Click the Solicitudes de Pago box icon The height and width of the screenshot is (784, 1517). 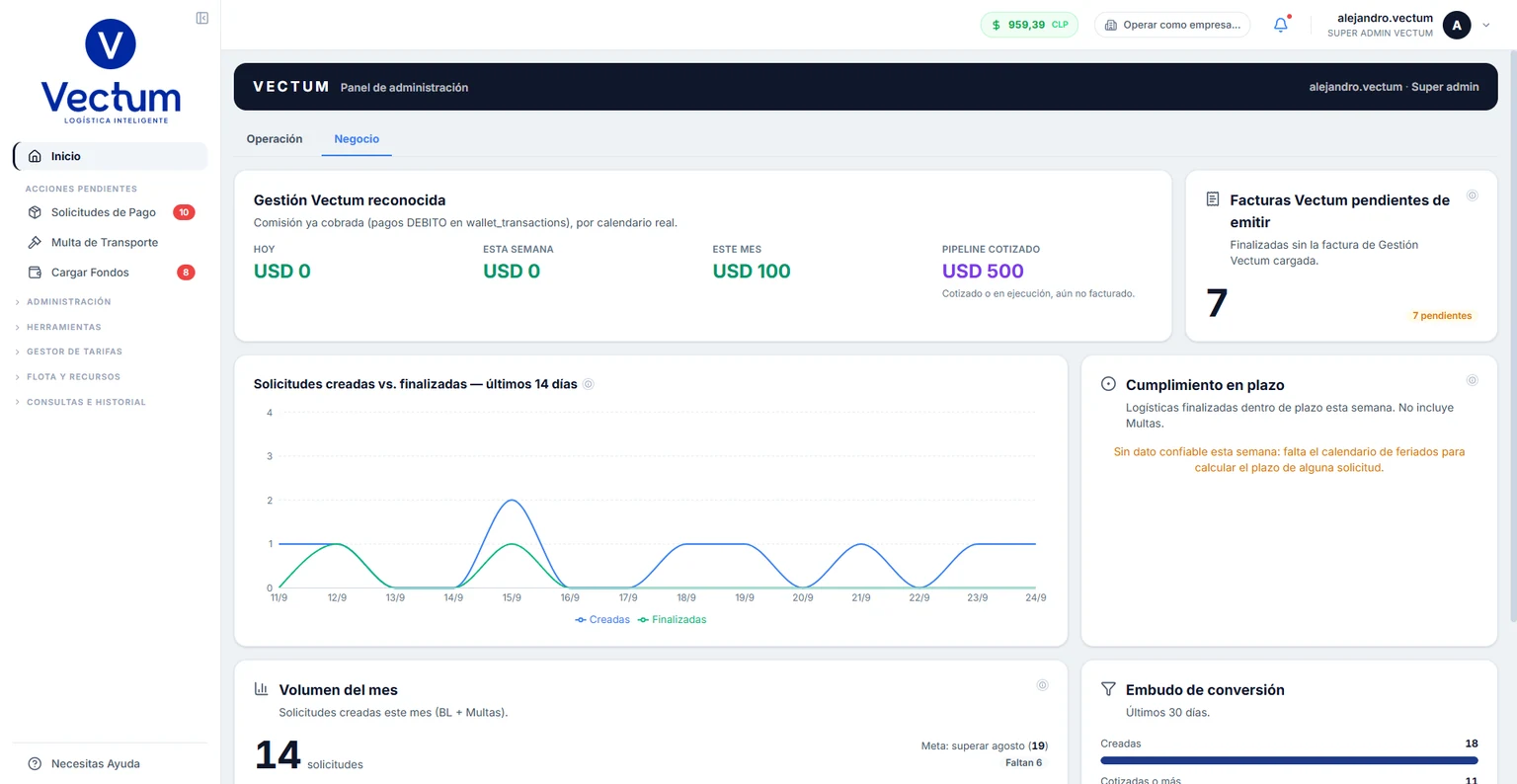(35, 212)
